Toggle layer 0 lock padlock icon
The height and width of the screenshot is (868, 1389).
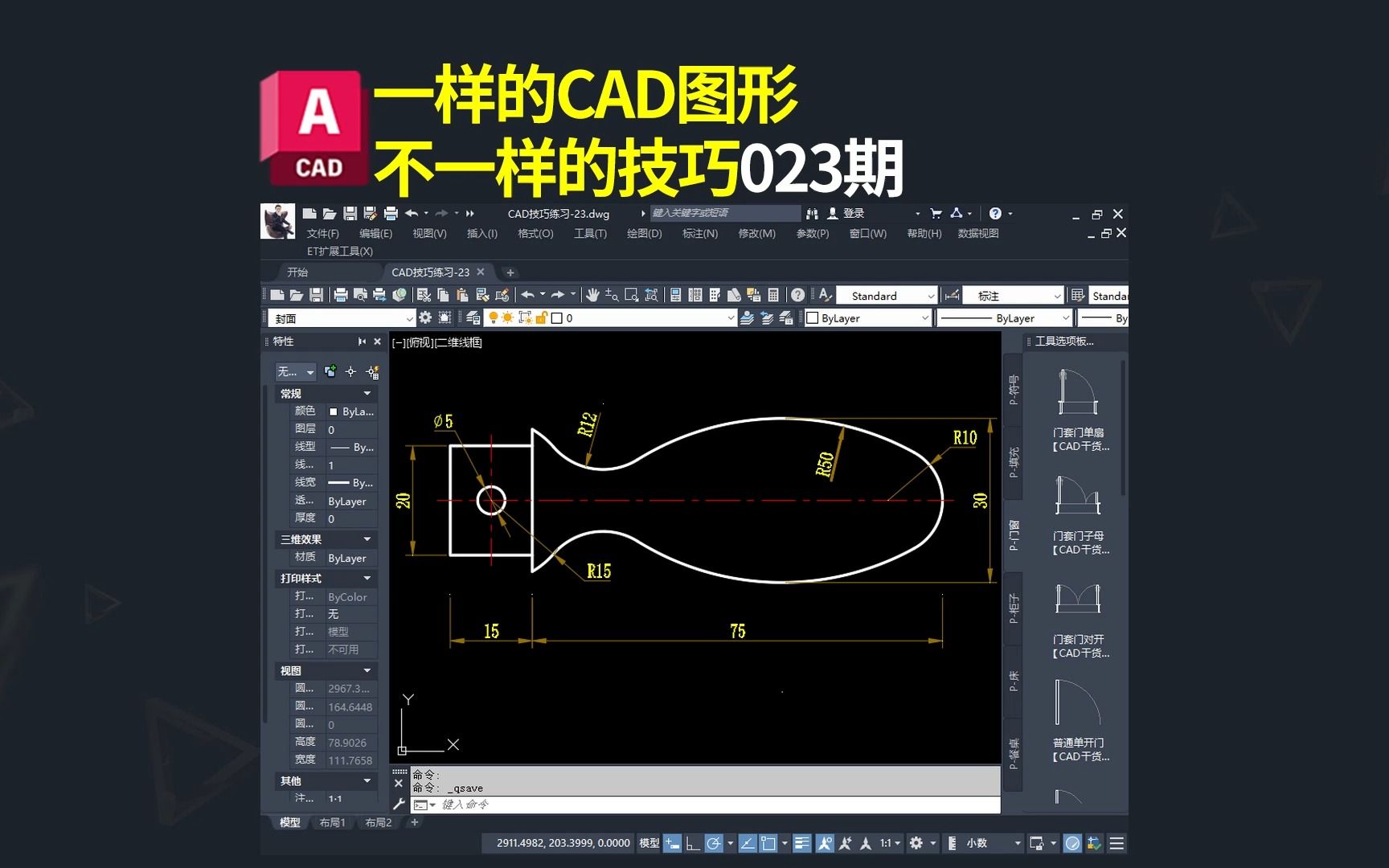(541, 317)
